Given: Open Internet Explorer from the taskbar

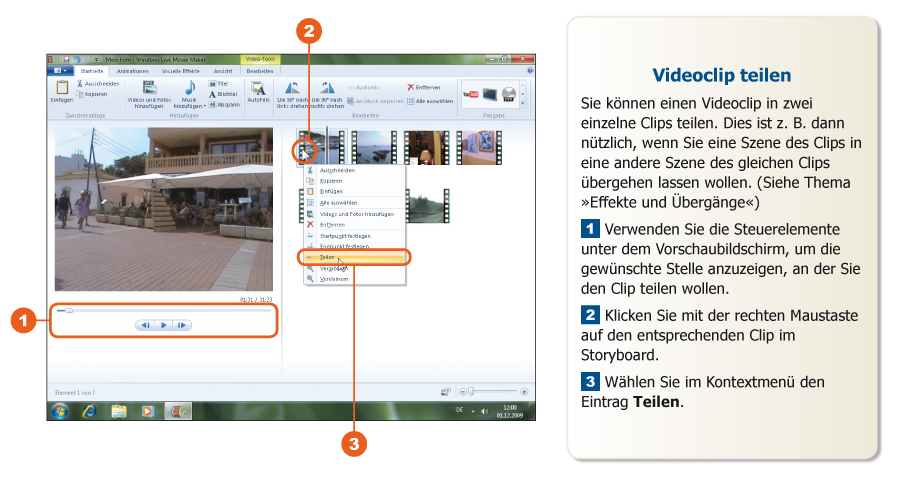Looking at the screenshot, I should tap(89, 410).
